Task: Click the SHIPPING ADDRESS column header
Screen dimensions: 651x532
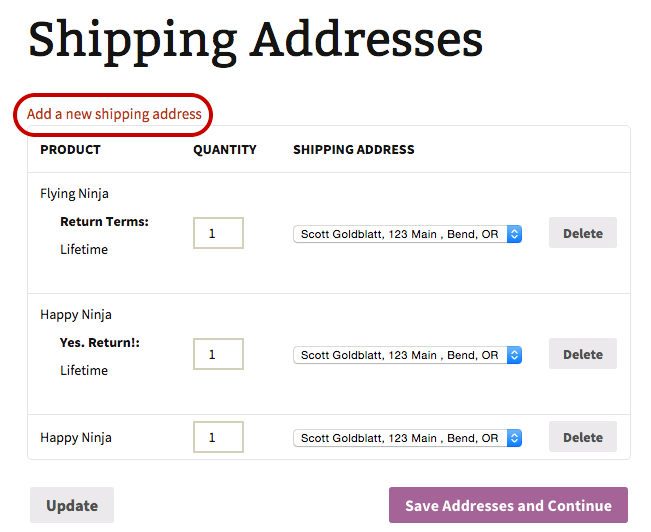Action: coord(353,149)
